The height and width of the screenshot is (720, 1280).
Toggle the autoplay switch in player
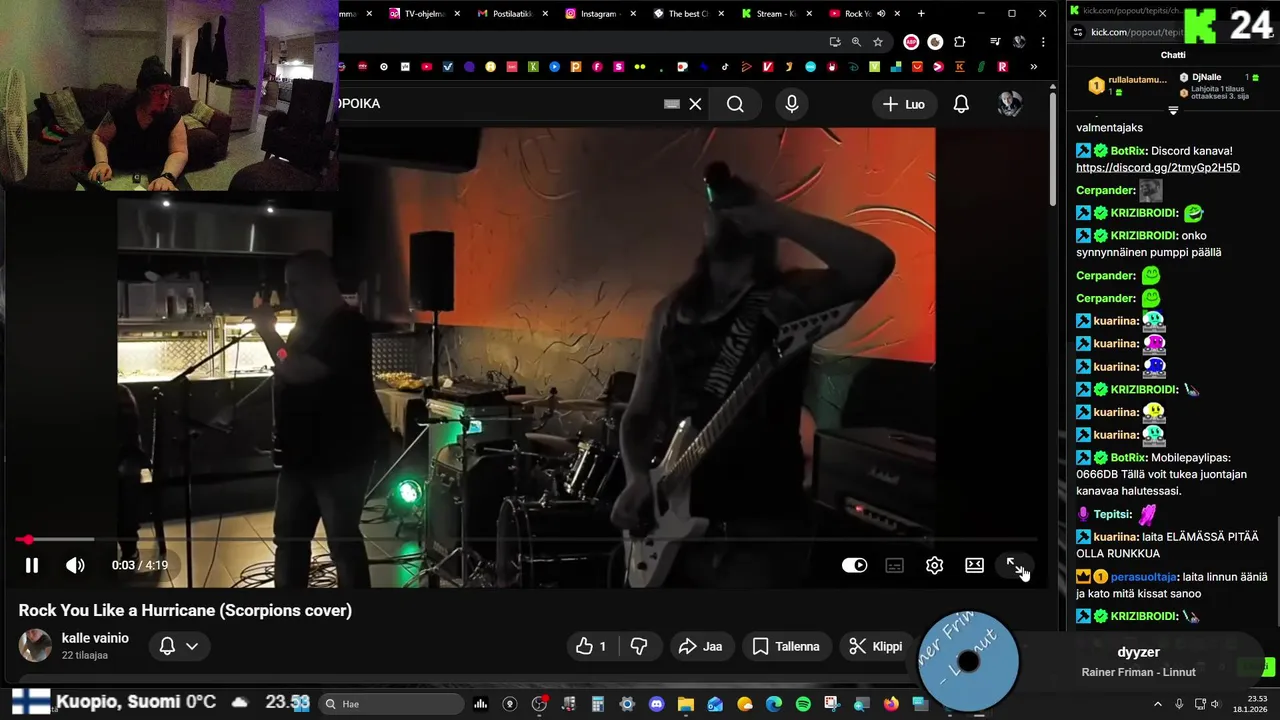tap(854, 565)
